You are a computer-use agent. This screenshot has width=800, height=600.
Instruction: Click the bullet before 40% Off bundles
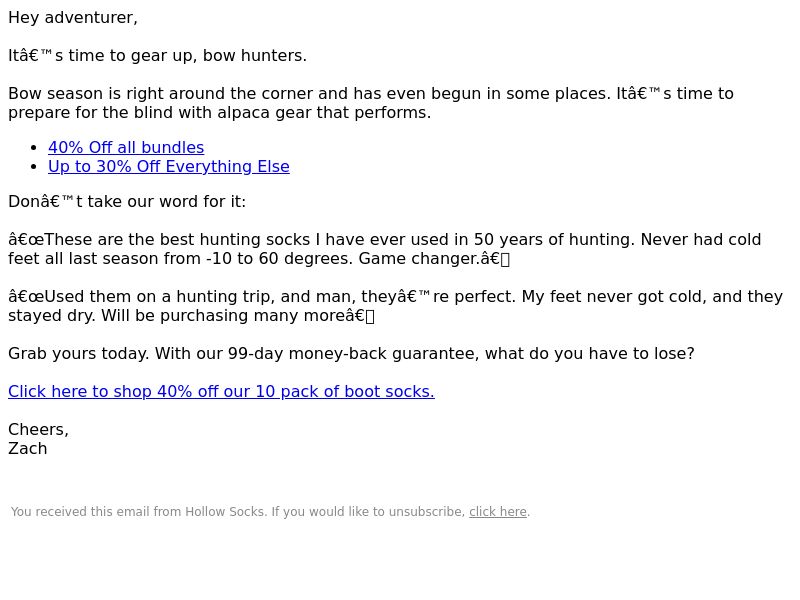[x=34, y=148]
